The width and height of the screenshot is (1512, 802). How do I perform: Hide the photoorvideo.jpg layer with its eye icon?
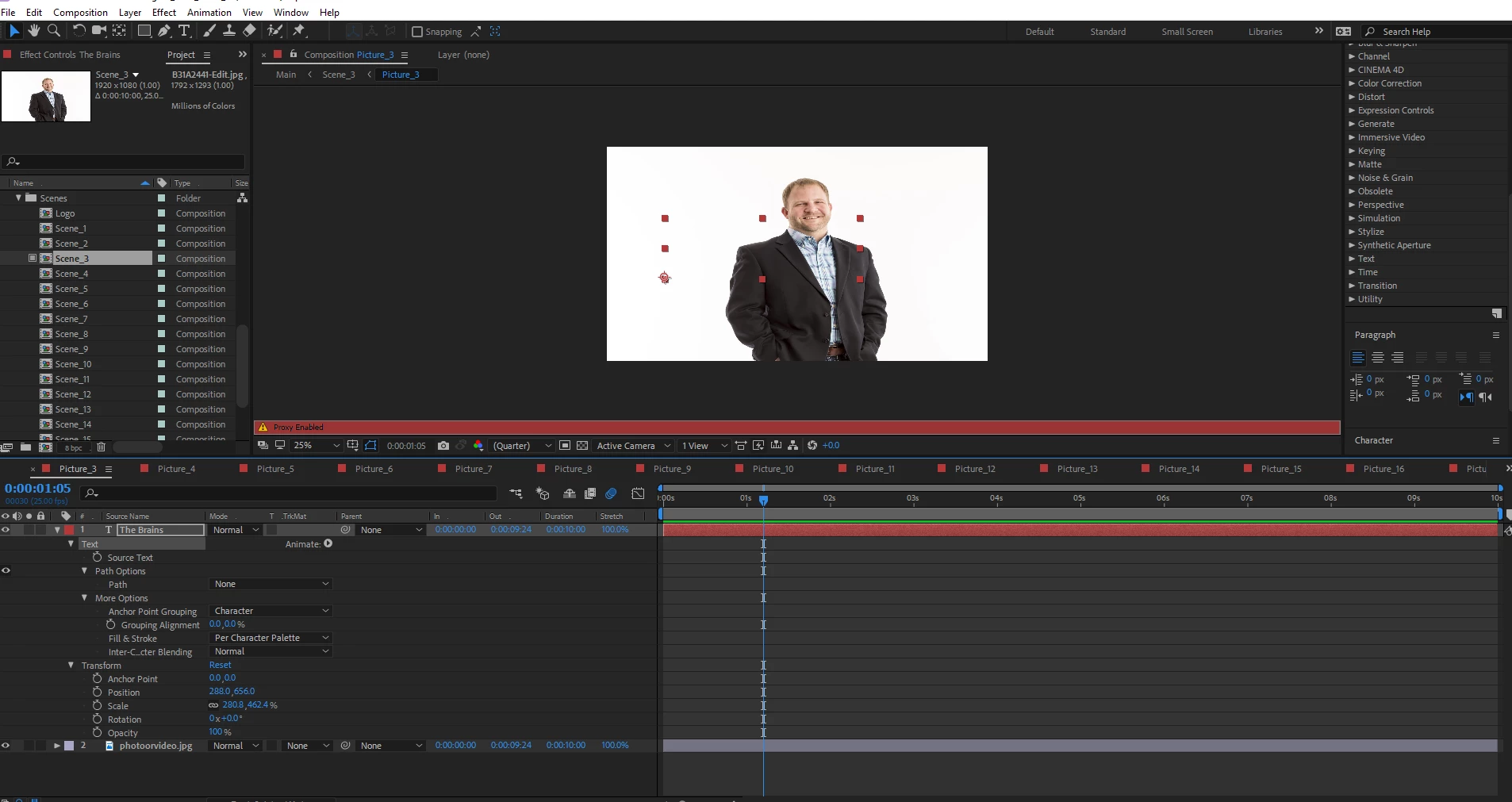click(x=6, y=746)
